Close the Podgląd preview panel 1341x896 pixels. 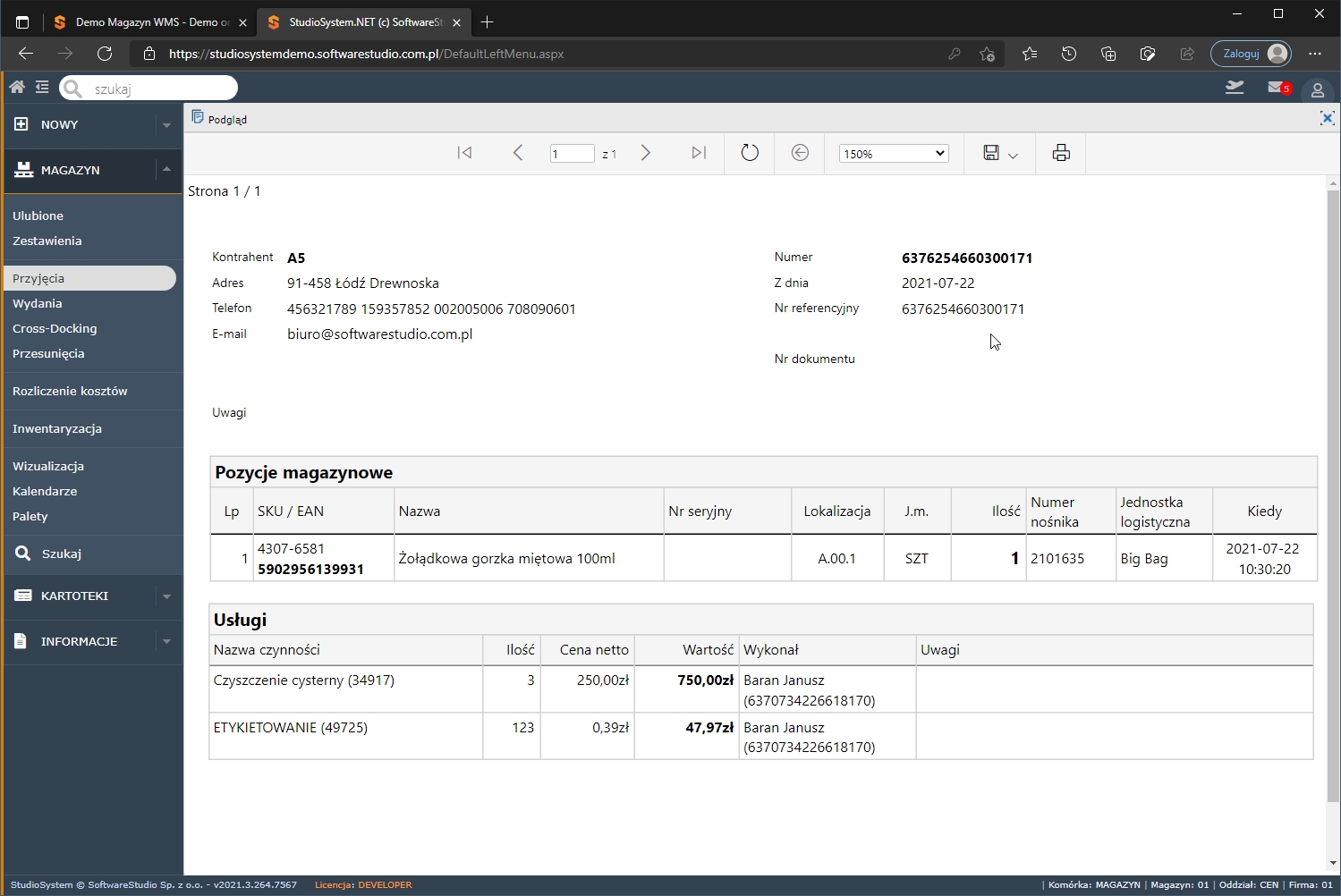pyautogui.click(x=1327, y=118)
